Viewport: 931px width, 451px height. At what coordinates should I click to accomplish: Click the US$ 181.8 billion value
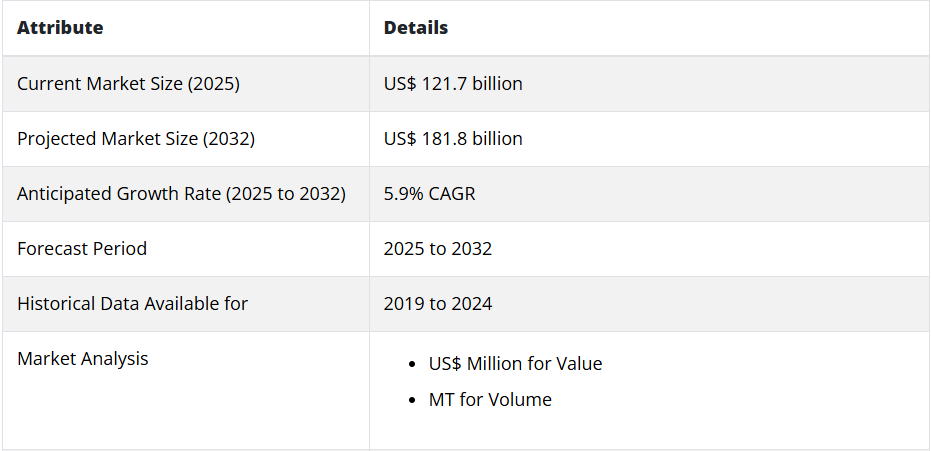[x=453, y=139]
